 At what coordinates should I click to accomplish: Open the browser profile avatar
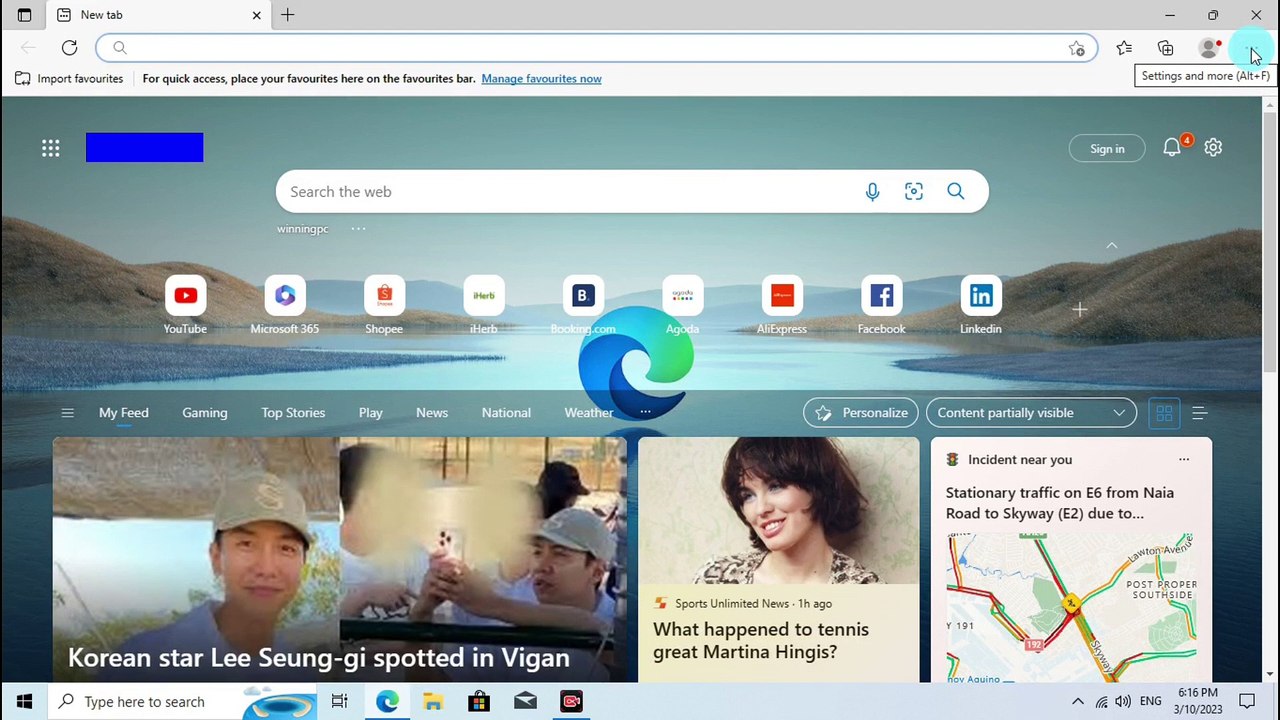pos(1209,48)
